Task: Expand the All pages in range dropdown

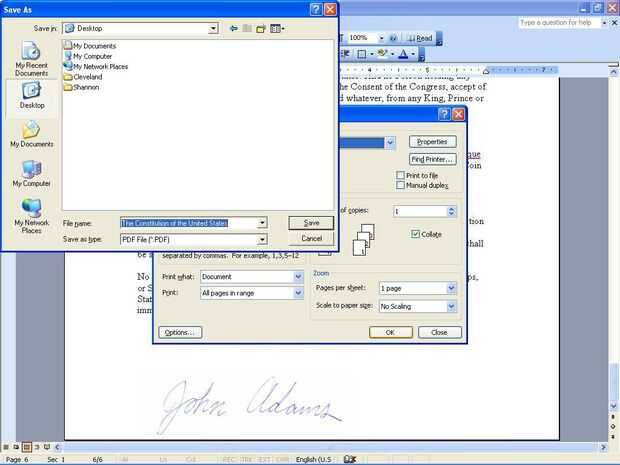Action: 299,293
